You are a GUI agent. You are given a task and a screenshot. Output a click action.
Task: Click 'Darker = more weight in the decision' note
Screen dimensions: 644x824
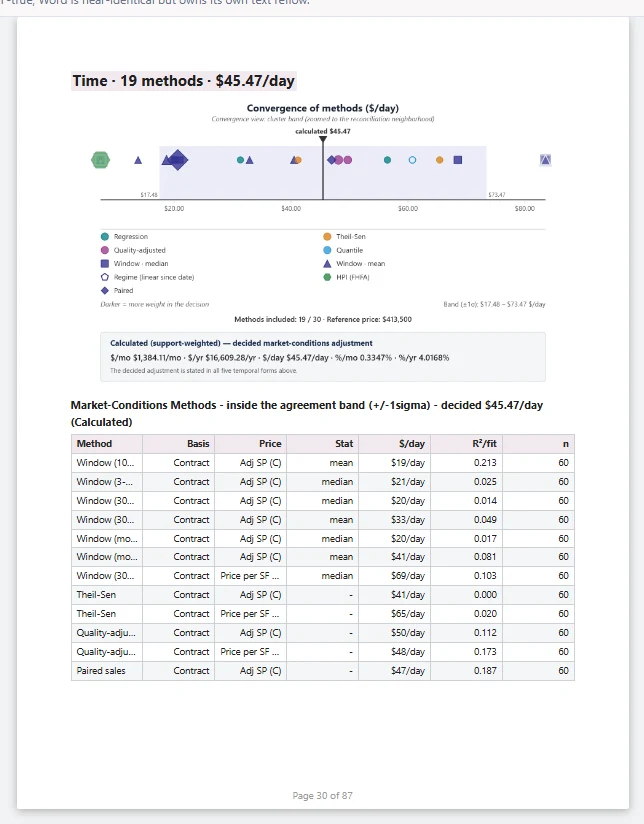pyautogui.click(x=155, y=304)
